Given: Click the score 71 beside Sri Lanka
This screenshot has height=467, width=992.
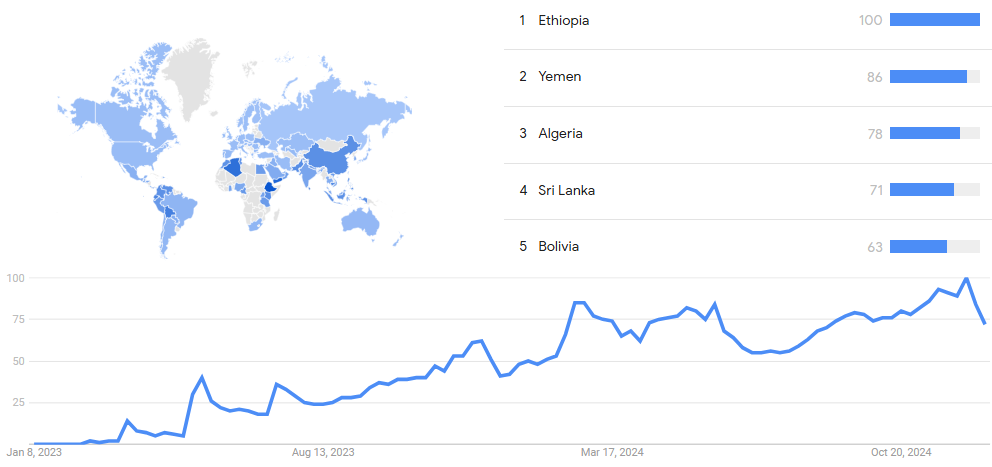Looking at the screenshot, I should [875, 191].
